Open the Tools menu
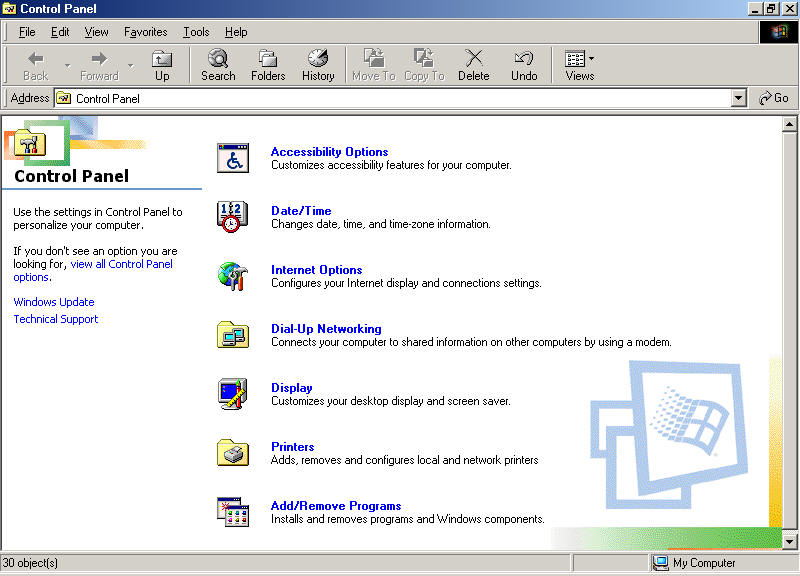Viewport: 800px width, 576px height. click(196, 32)
